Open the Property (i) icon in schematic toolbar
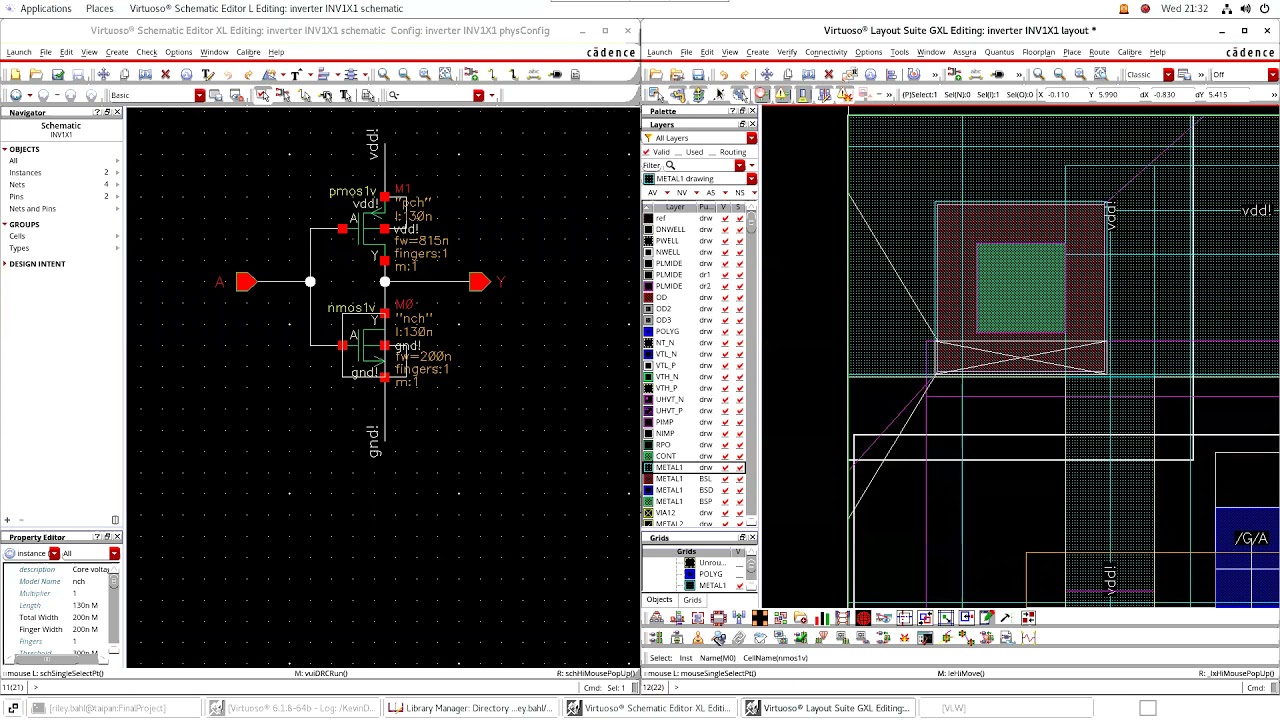Viewport: 1280px width, 720px height. (x=186, y=74)
